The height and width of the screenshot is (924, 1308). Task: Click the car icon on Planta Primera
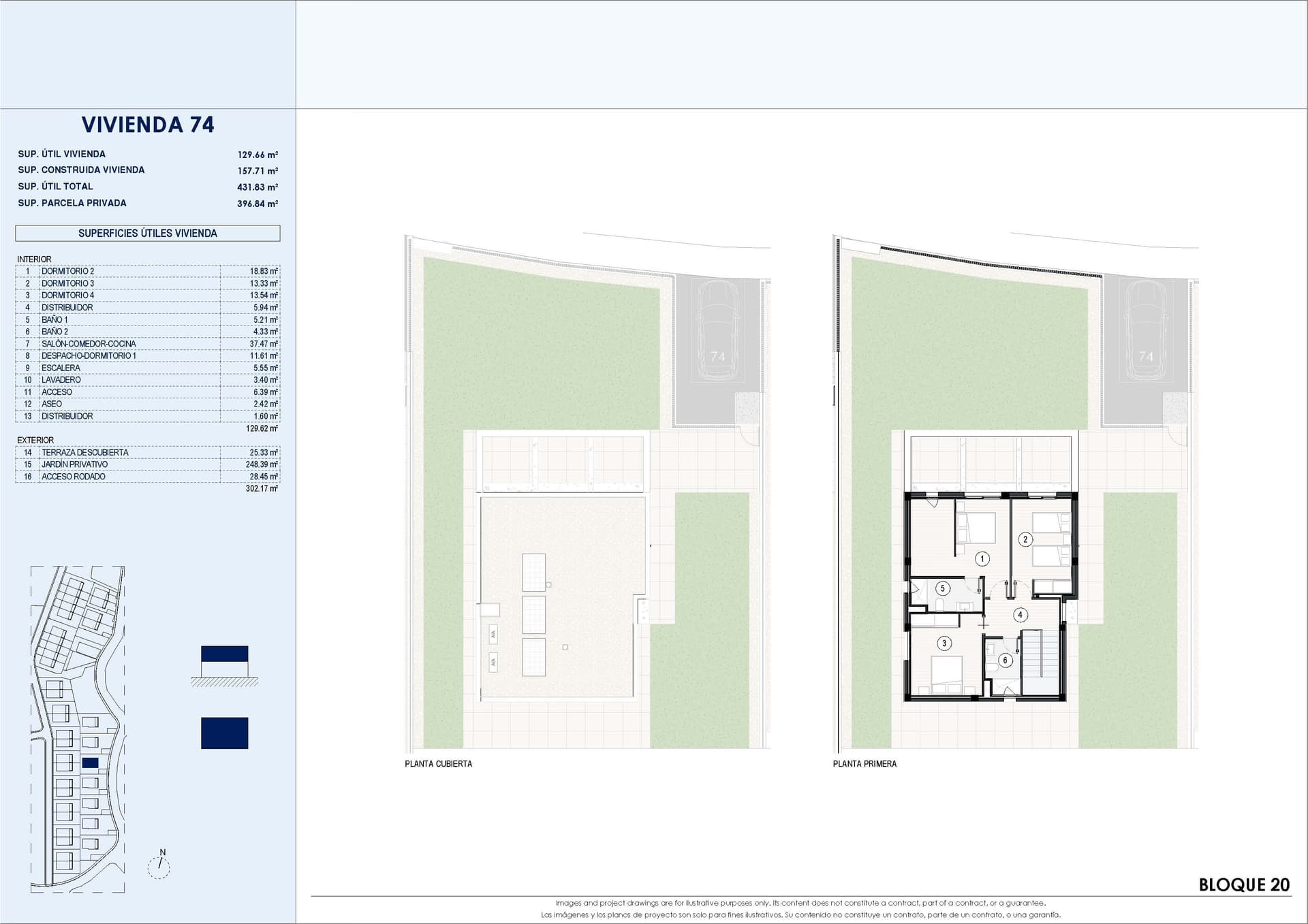[x=1146, y=330]
